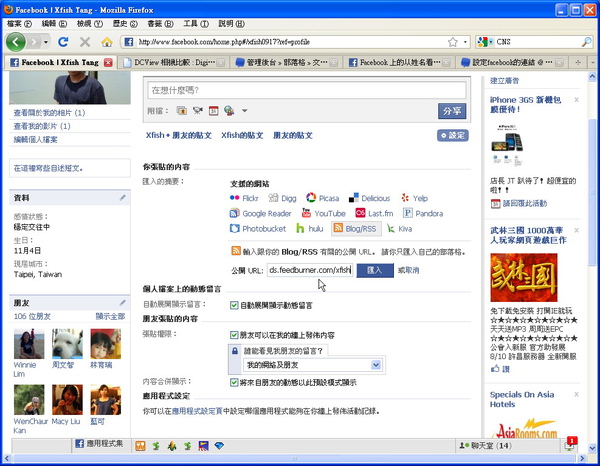Click the Firefox forward arrow button
The width and height of the screenshot is (600, 466).
(x=34, y=42)
